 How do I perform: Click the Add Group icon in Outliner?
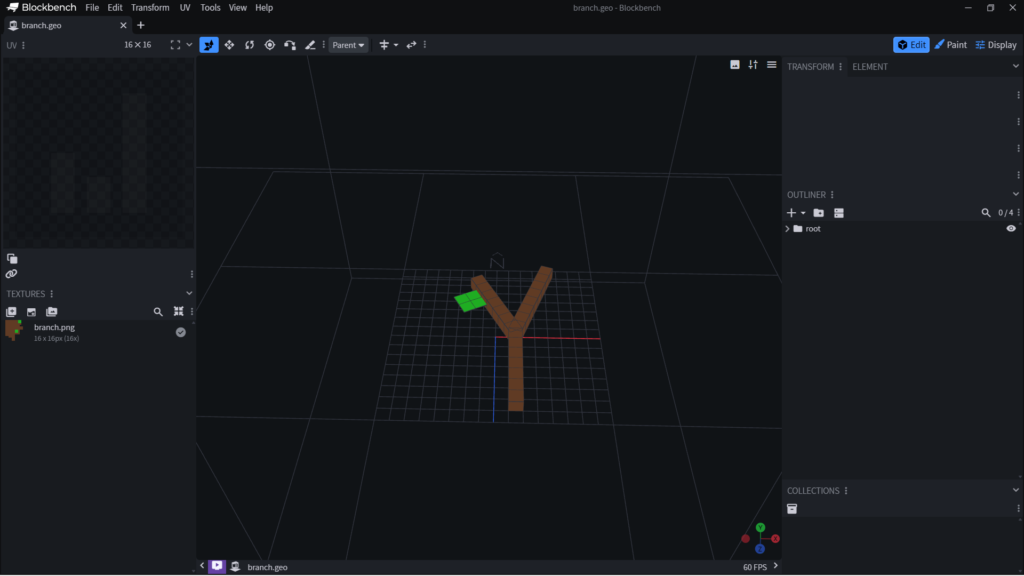click(x=818, y=213)
